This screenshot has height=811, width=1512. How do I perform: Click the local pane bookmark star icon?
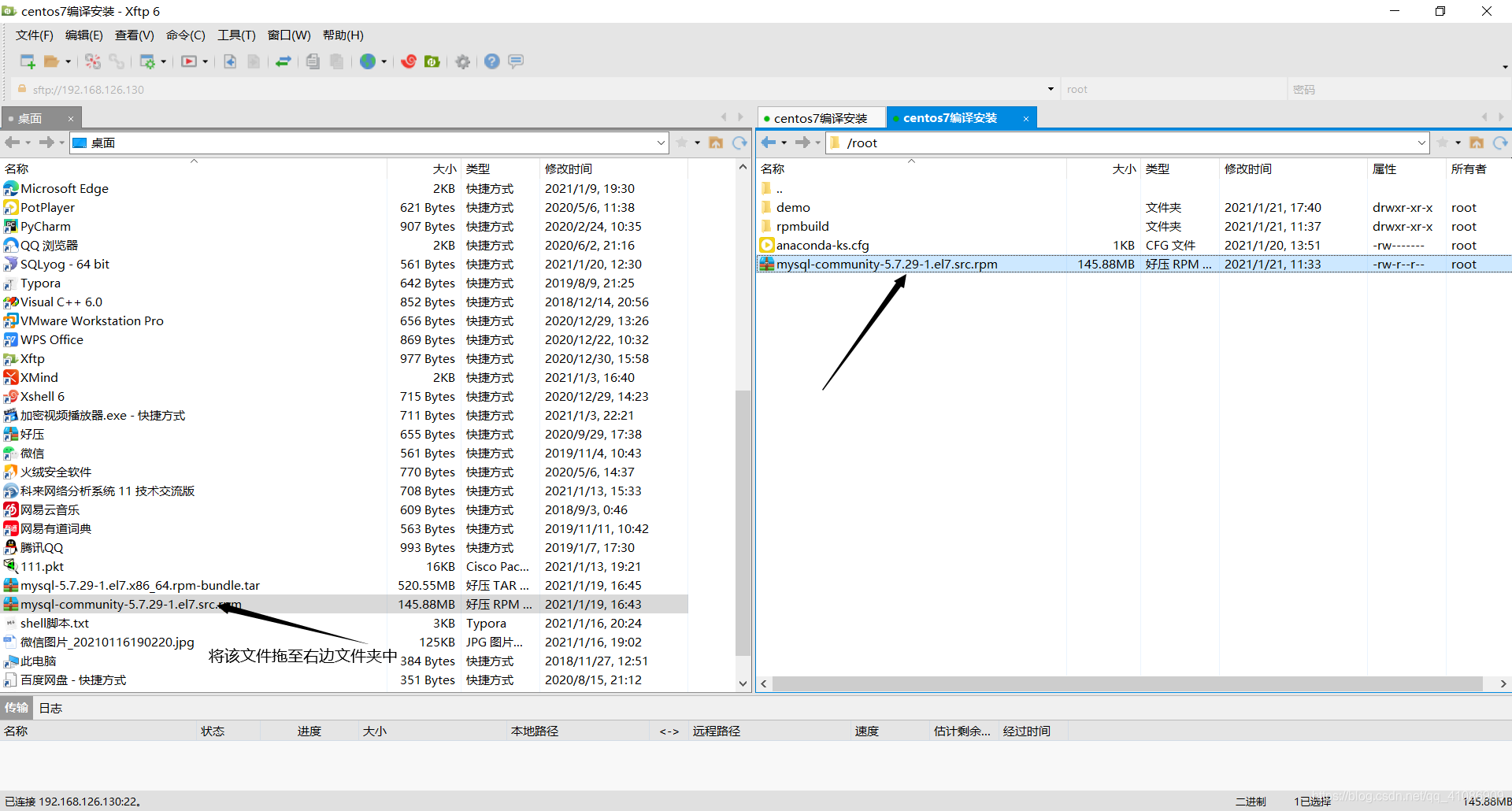click(682, 143)
